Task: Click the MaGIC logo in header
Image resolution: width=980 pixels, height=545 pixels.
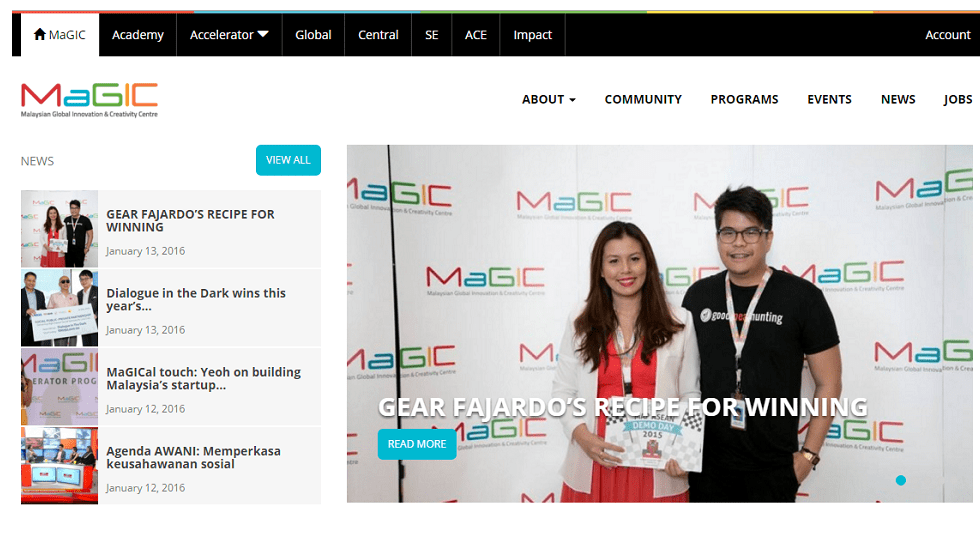Action: pyautogui.click(x=89, y=99)
